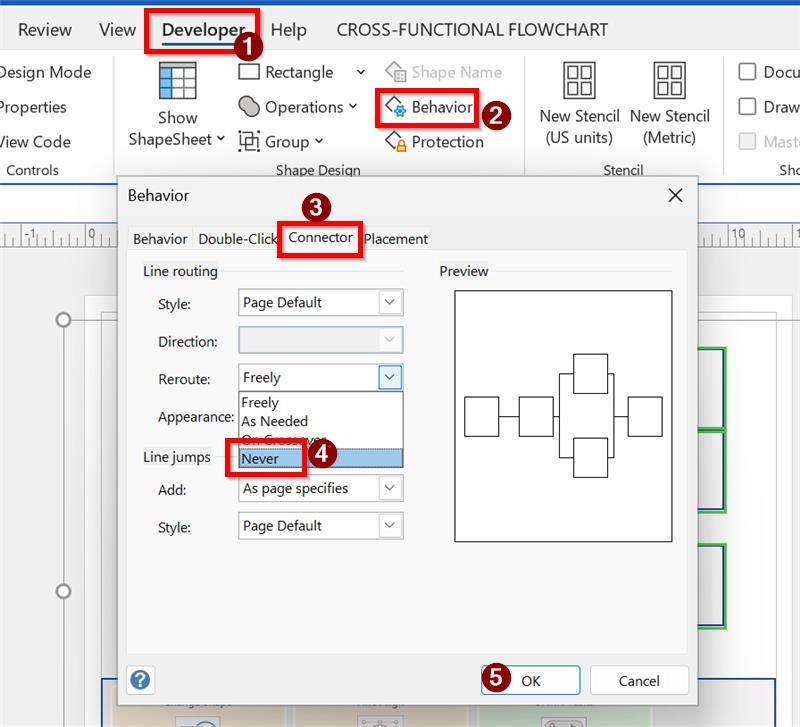The width and height of the screenshot is (800, 727).
Task: Switch to the Double-Click tab
Action: (237, 239)
